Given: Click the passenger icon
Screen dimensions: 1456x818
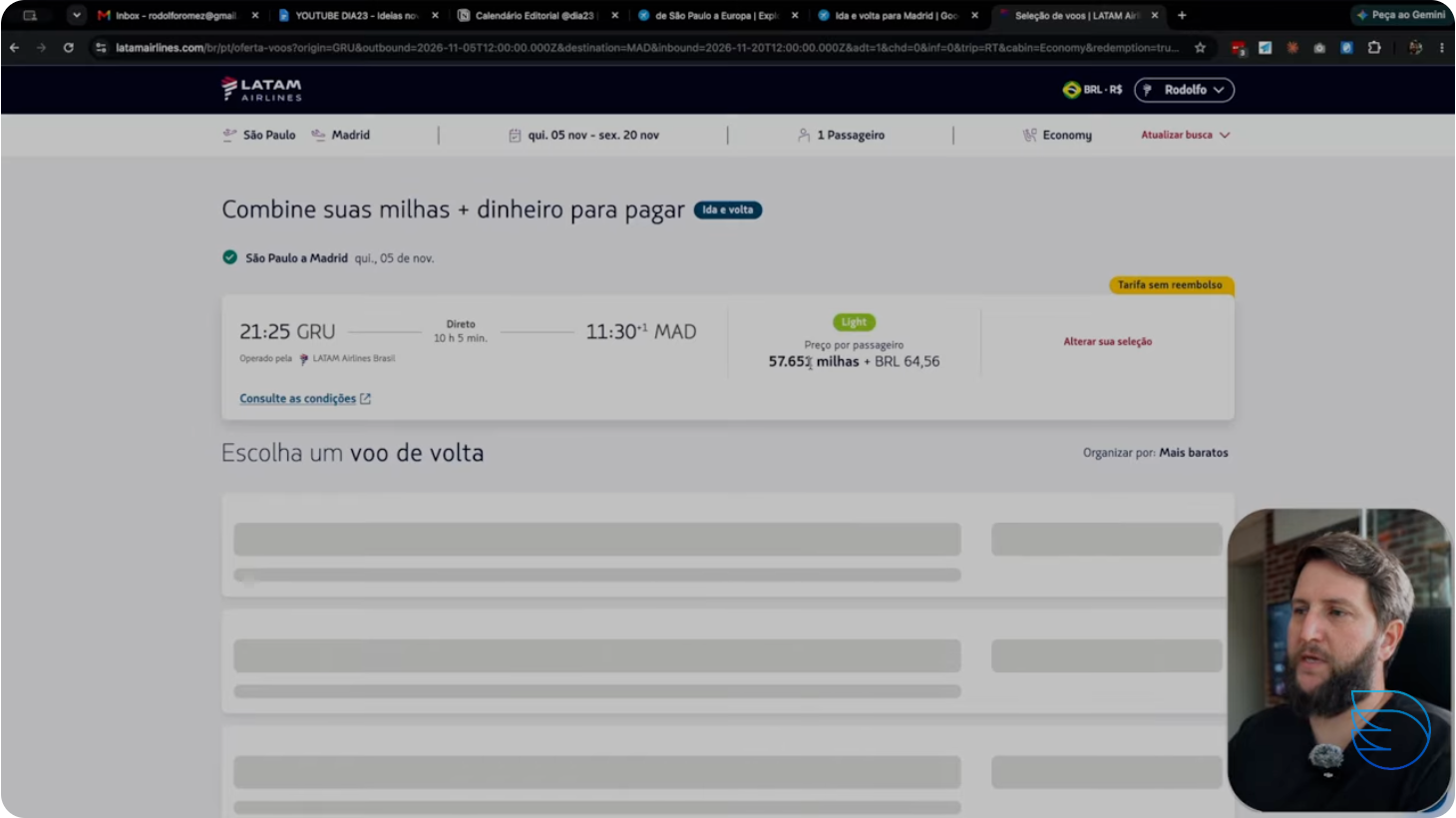Looking at the screenshot, I should tap(804, 135).
